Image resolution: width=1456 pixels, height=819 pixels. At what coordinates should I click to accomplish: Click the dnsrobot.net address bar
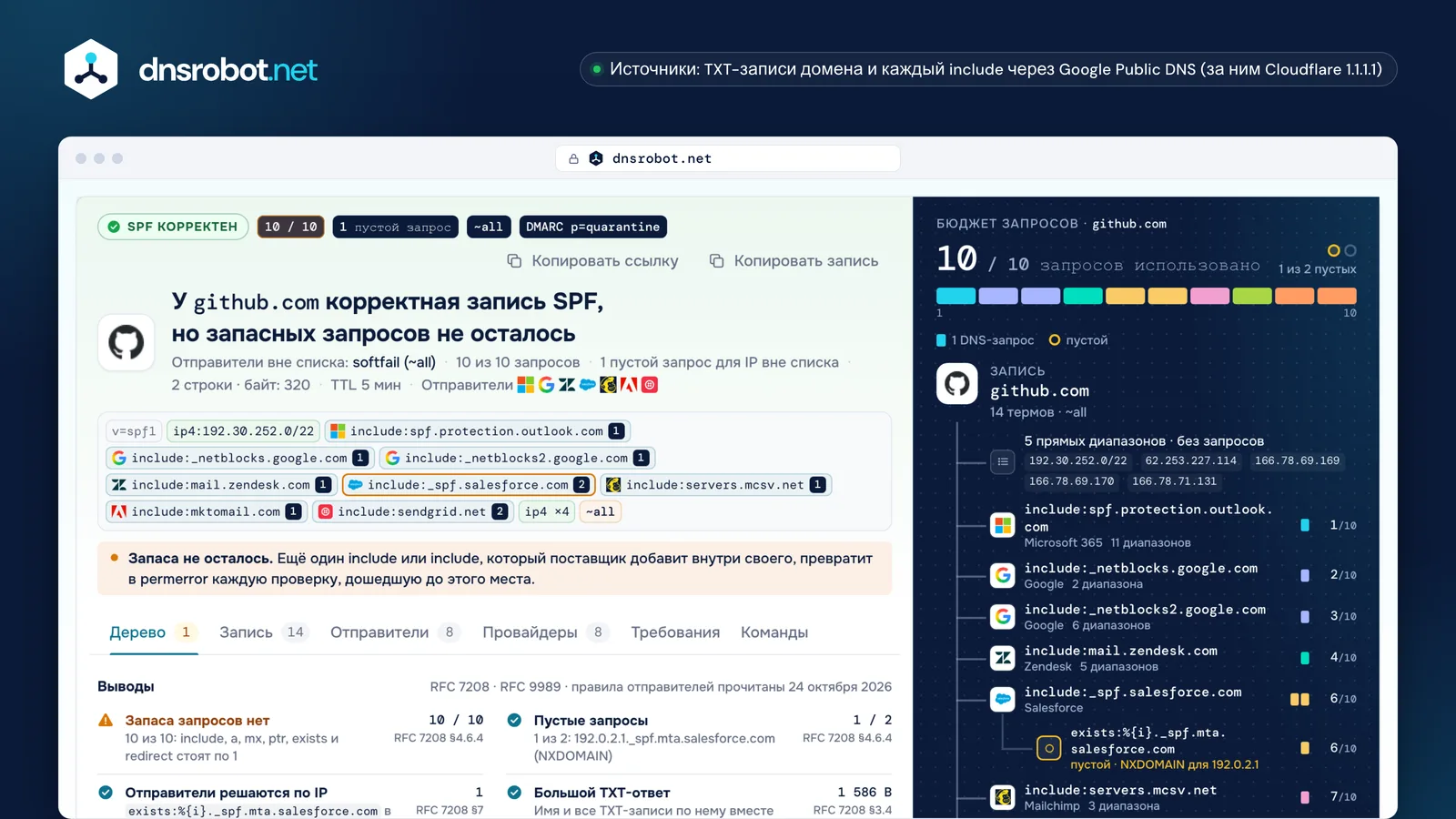coord(728,158)
